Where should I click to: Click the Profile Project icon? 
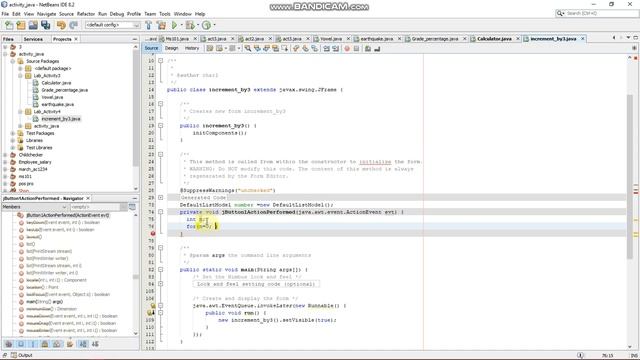pos(207,25)
